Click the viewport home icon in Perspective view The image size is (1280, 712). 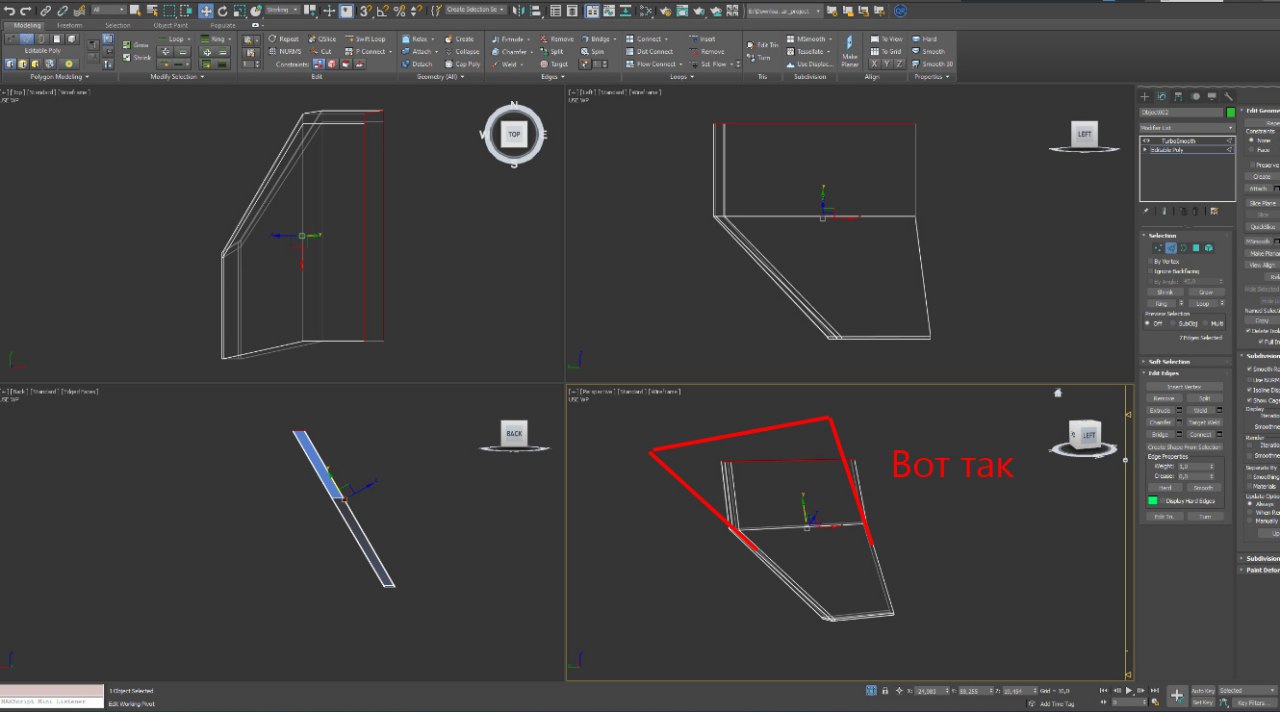pos(1058,393)
